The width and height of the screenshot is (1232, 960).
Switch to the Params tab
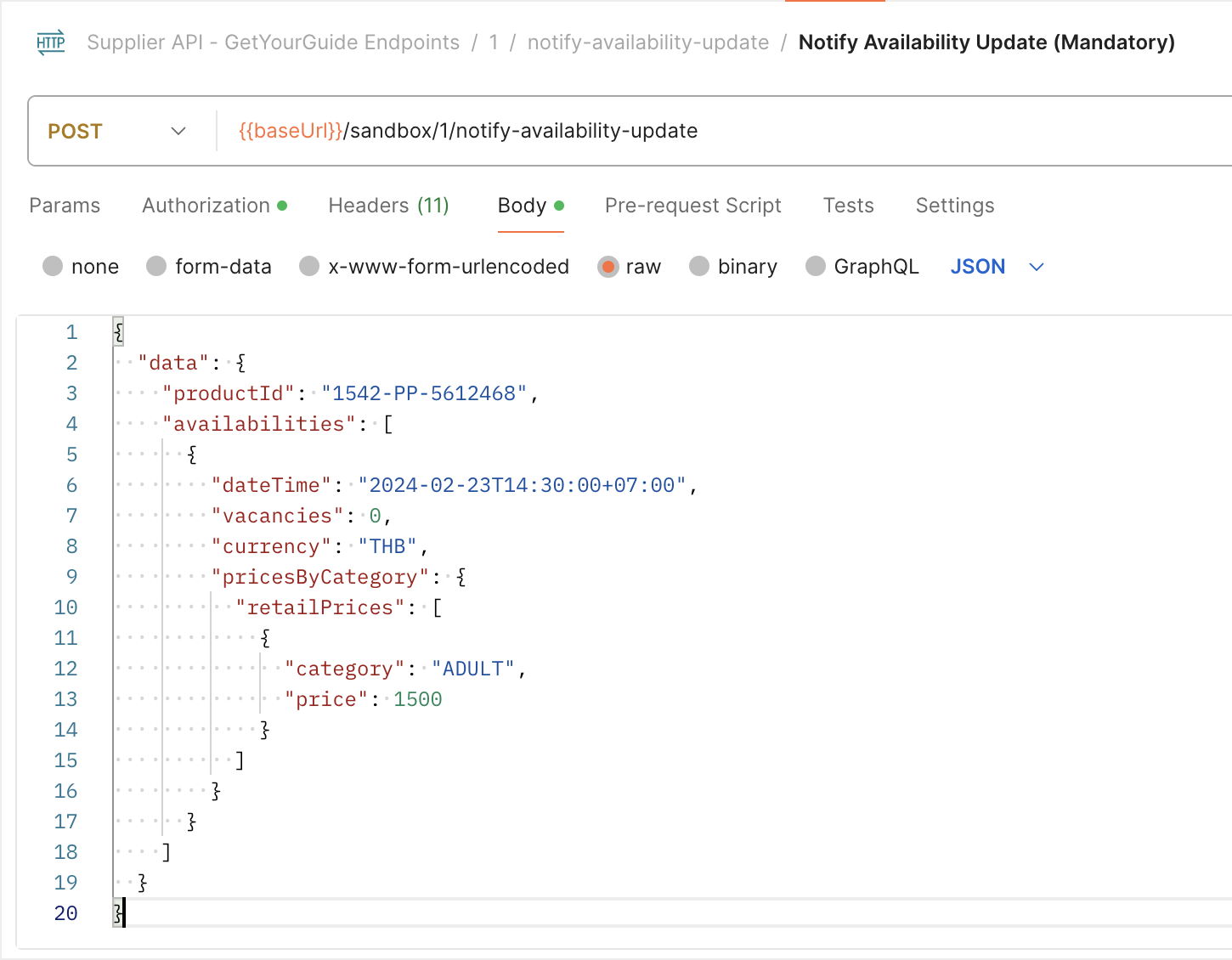tap(65, 206)
